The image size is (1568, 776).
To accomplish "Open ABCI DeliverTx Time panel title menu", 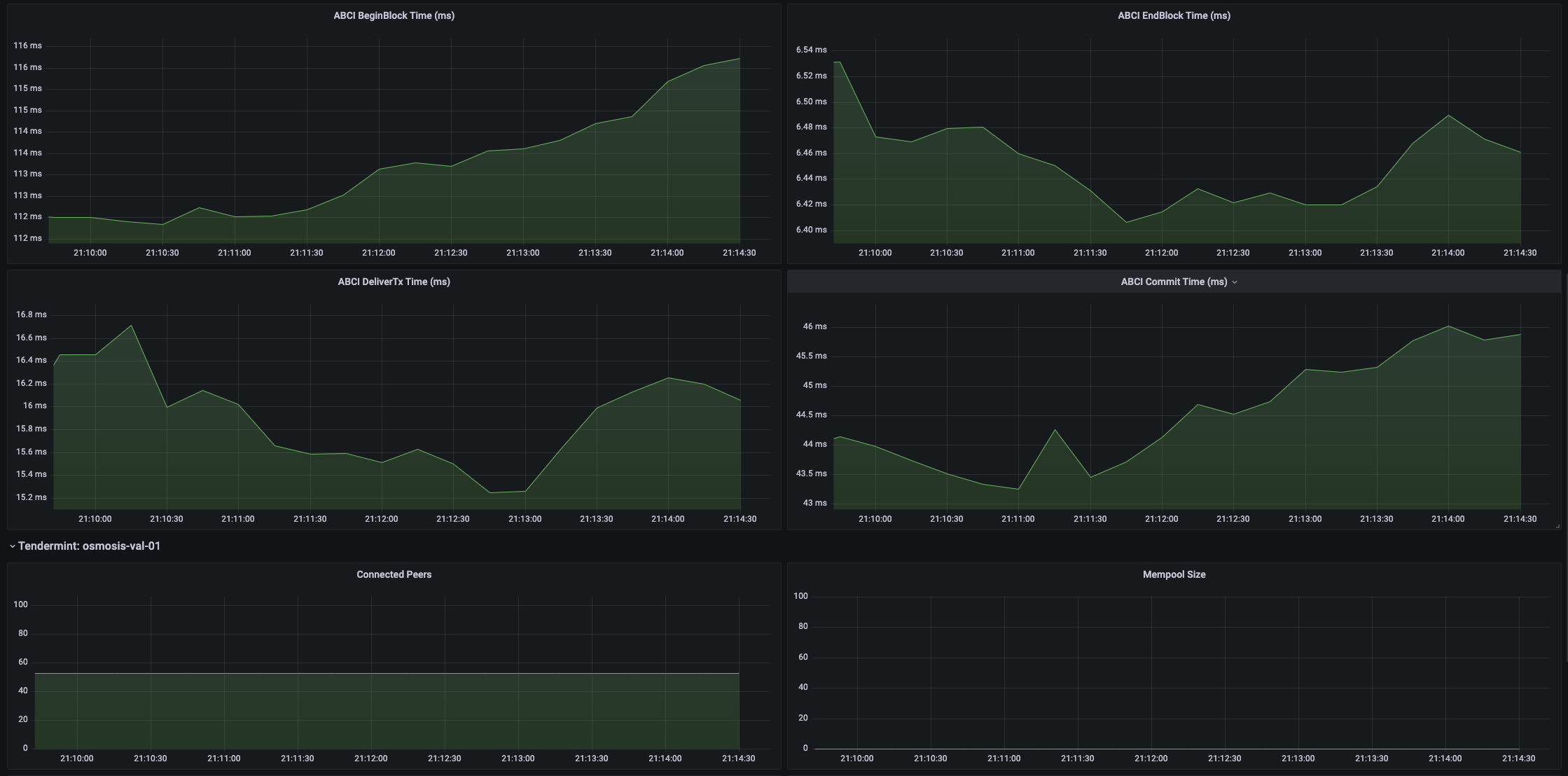I will 394,282.
